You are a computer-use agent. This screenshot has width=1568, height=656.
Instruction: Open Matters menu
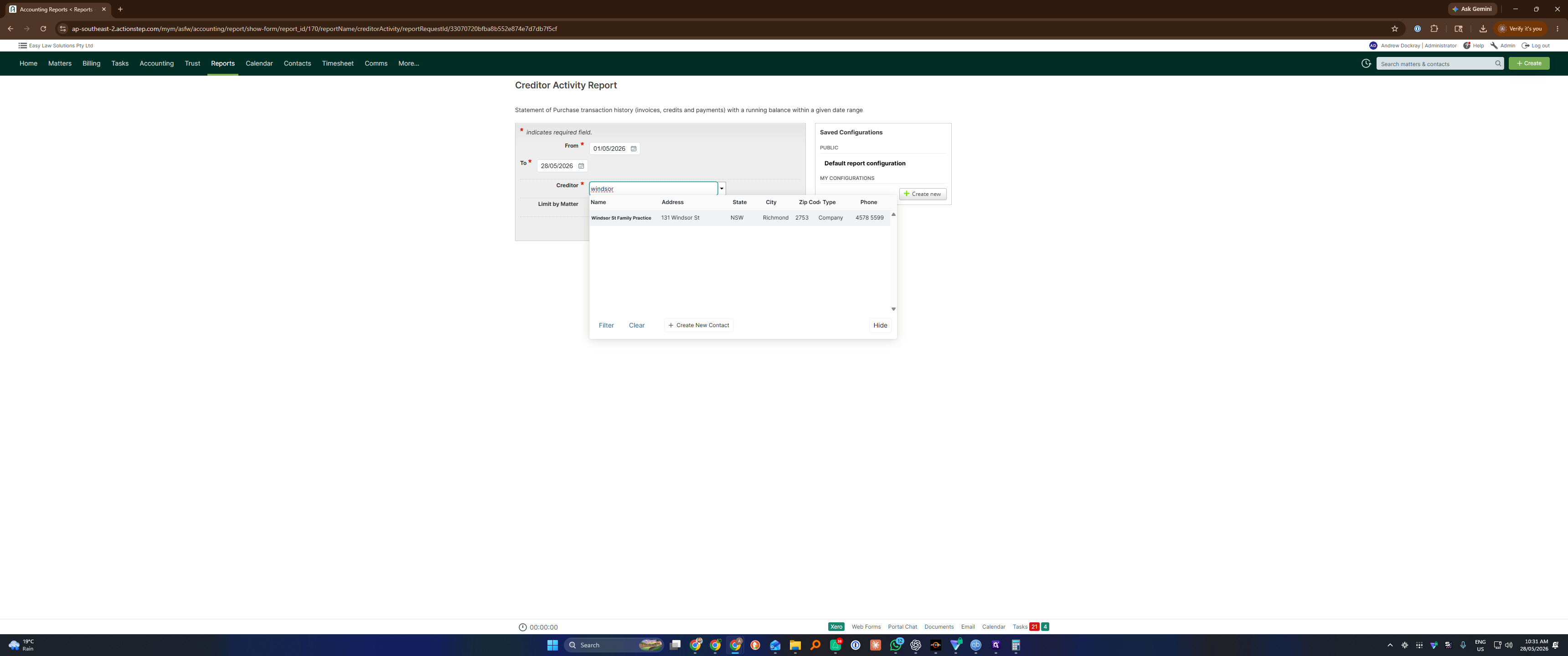[60, 63]
